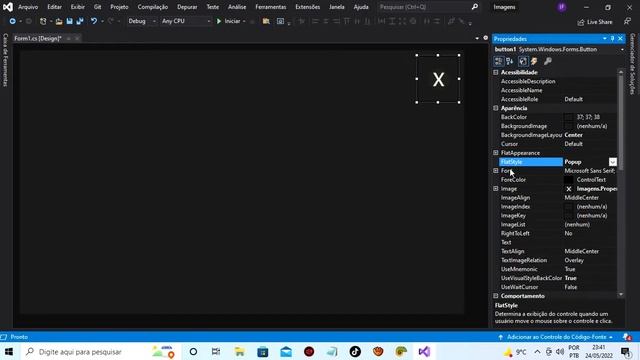This screenshot has height=360, width=640.
Task: Click the BackColor color swatch
Action: pos(569,118)
